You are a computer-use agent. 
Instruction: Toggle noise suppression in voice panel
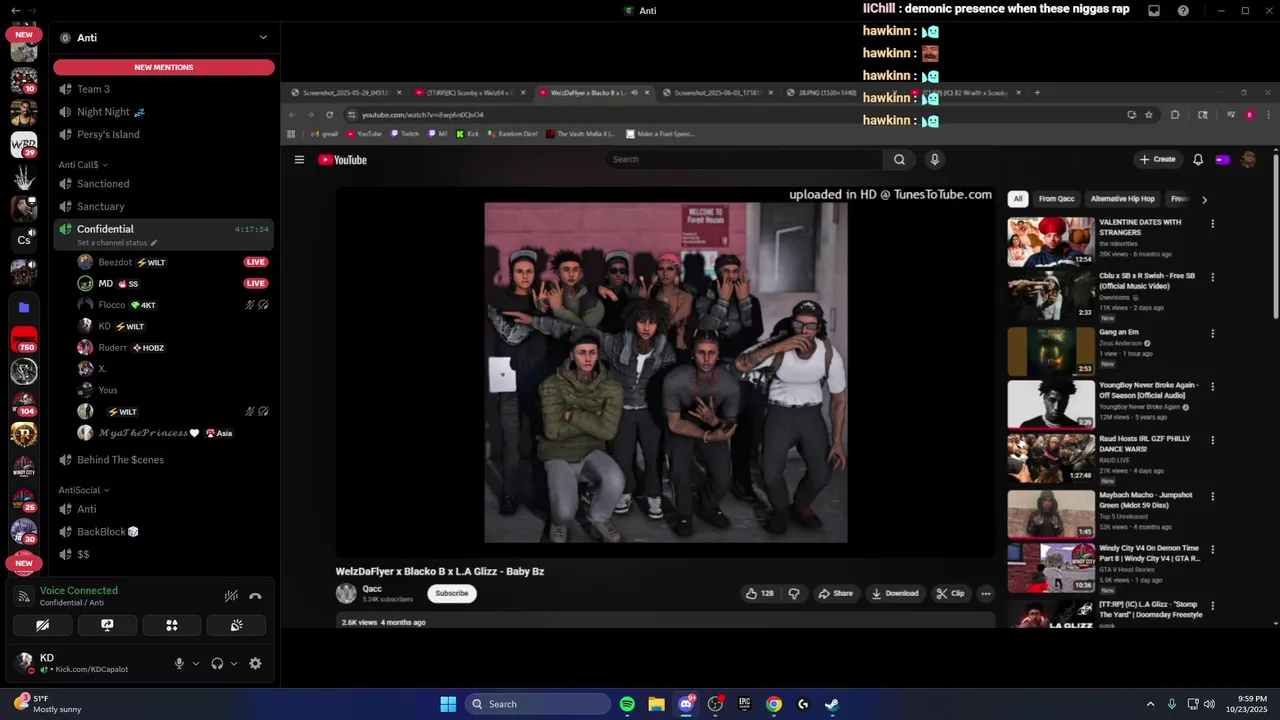click(231, 596)
